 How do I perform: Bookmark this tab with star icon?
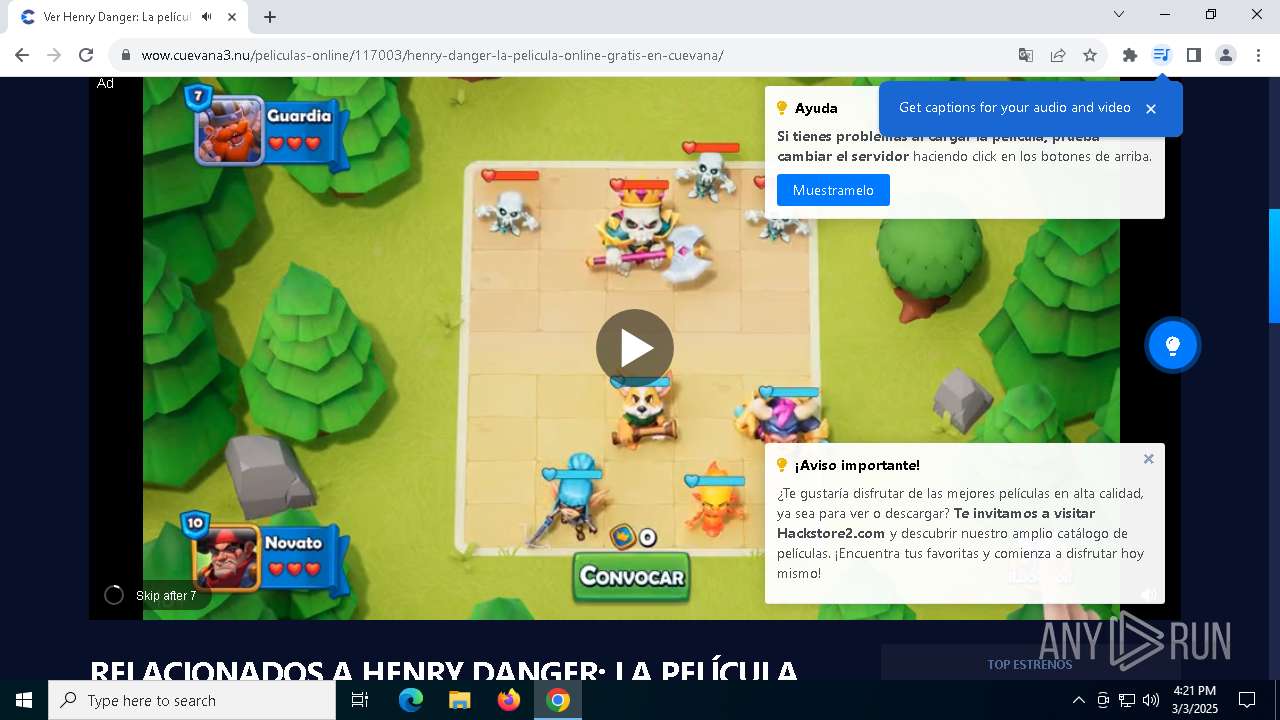coord(1090,55)
